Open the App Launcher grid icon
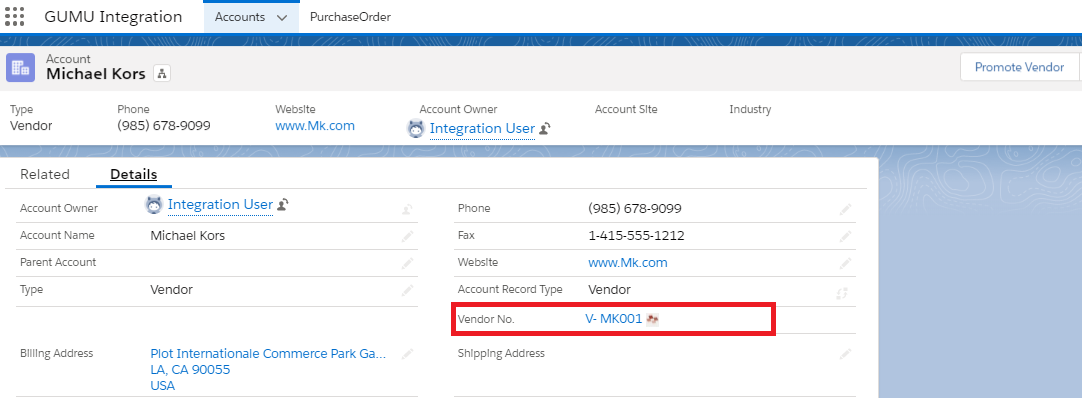This screenshot has height=403, width=1082. pos(14,16)
